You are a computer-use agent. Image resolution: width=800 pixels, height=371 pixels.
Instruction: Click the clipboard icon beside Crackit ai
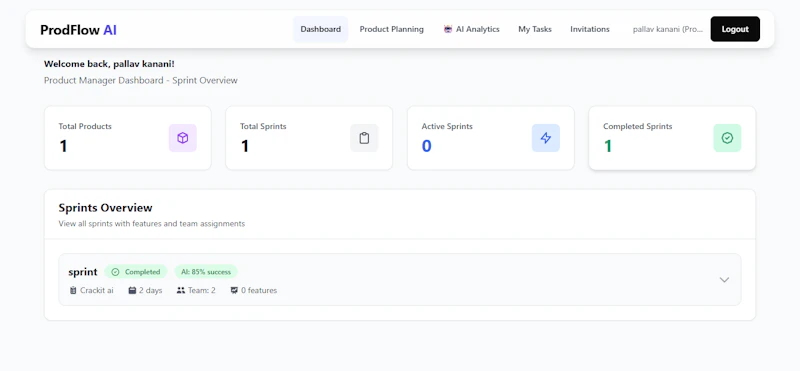point(73,290)
